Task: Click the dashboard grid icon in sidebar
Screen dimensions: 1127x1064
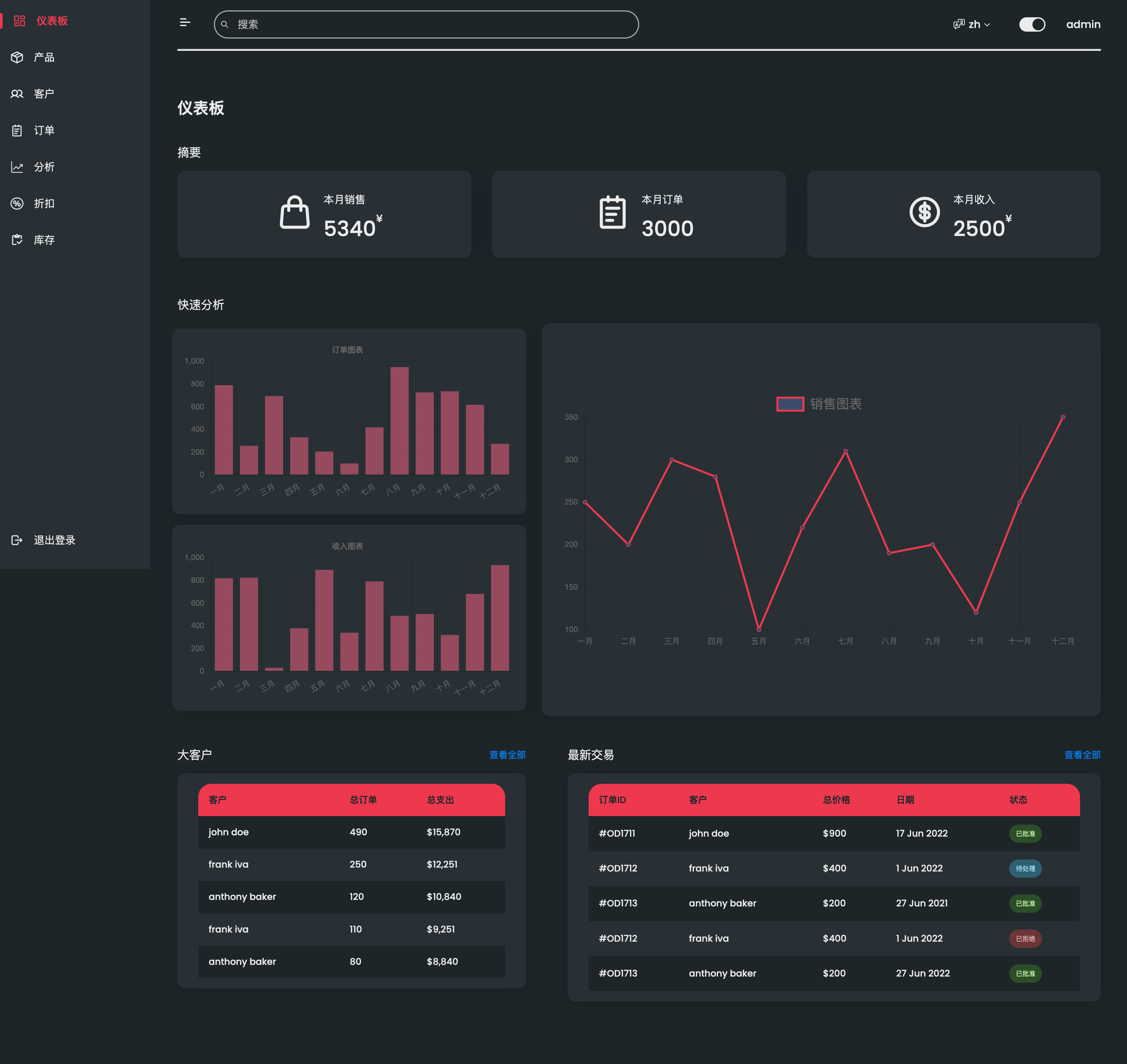Action: point(20,21)
